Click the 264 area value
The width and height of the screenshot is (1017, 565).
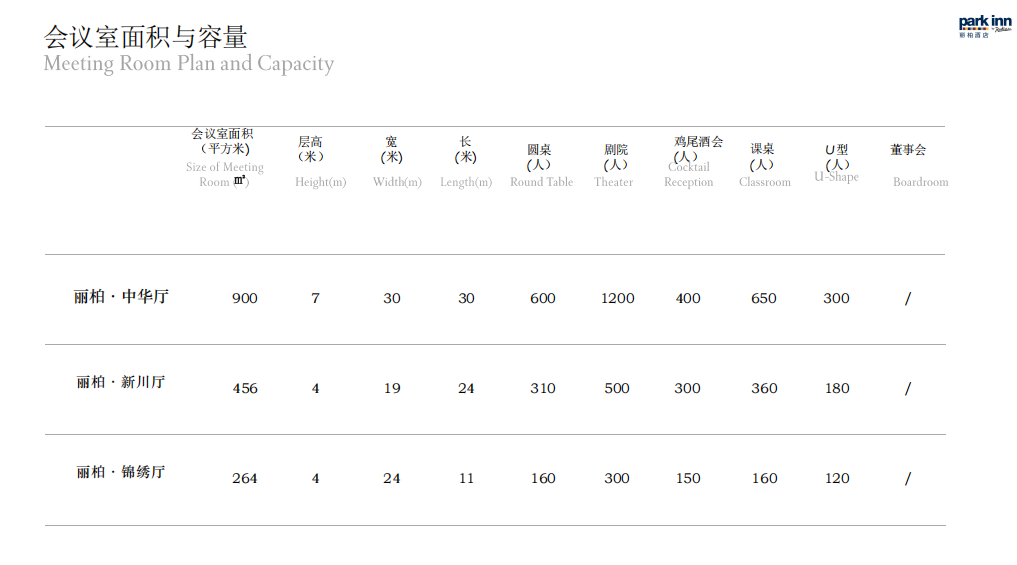click(x=245, y=479)
